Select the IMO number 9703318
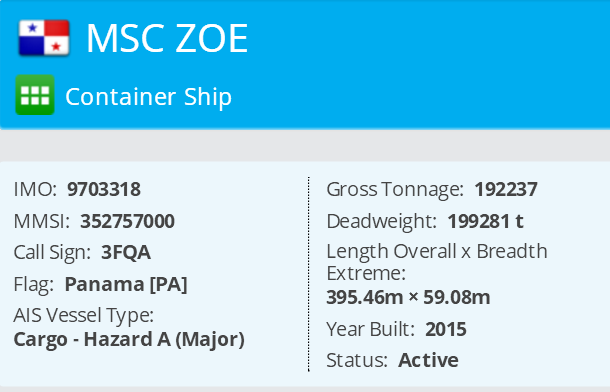The image size is (610, 392). pyautogui.click(x=104, y=189)
